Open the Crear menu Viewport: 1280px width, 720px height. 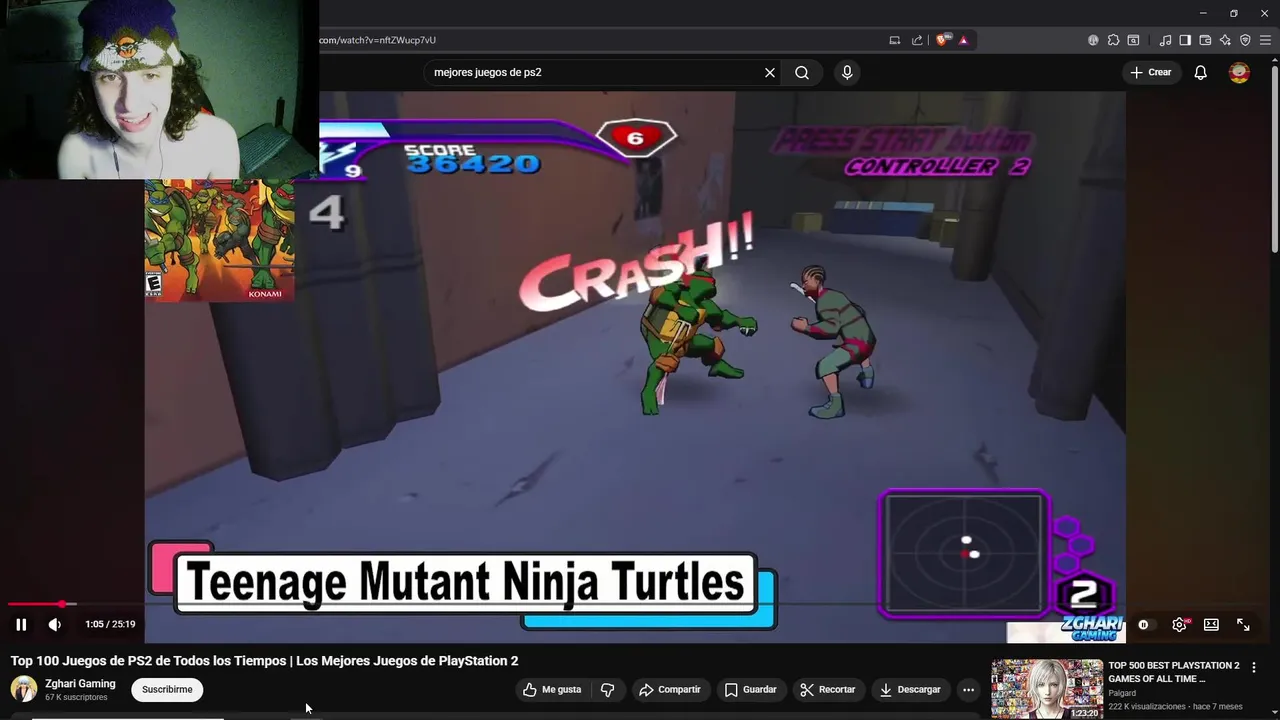[x=1151, y=72]
